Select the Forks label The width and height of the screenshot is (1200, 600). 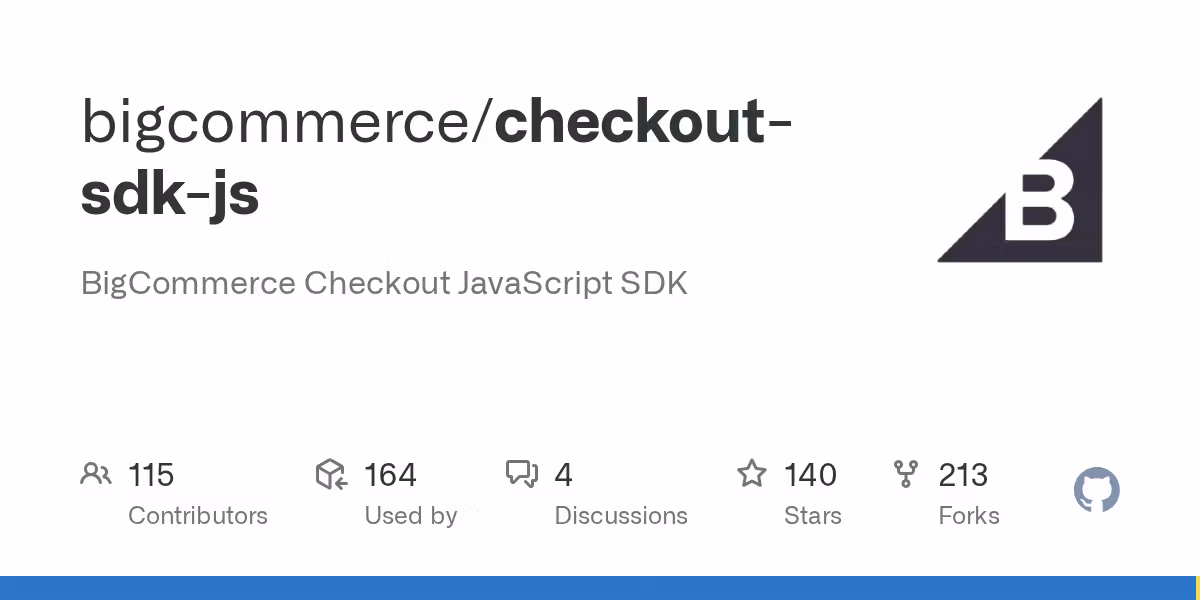969,516
